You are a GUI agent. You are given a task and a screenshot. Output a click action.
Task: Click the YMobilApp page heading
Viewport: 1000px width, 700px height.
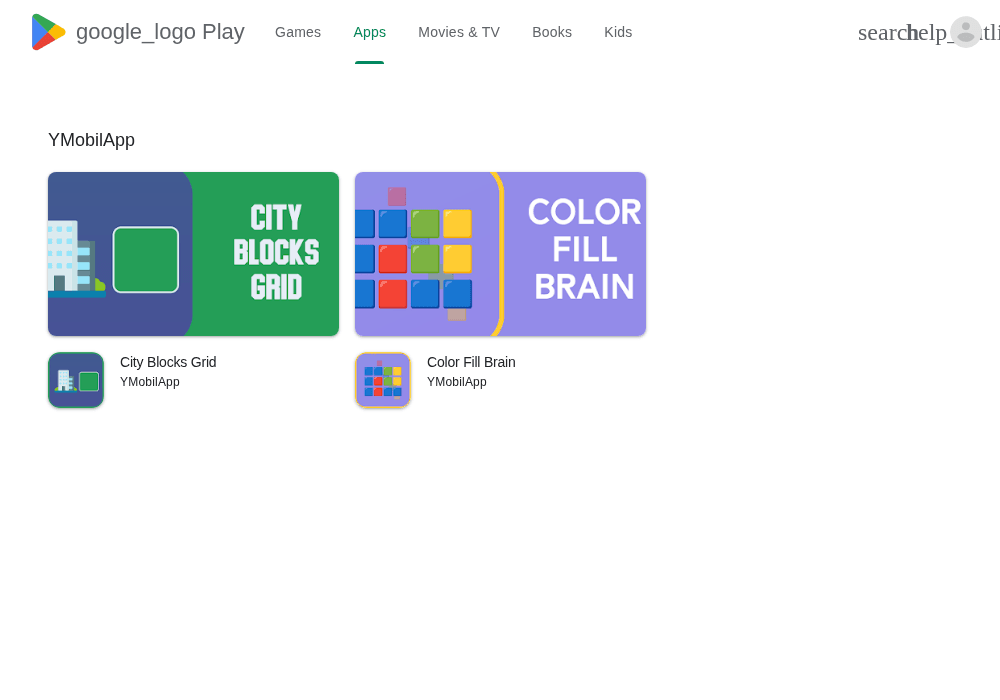click(91, 140)
